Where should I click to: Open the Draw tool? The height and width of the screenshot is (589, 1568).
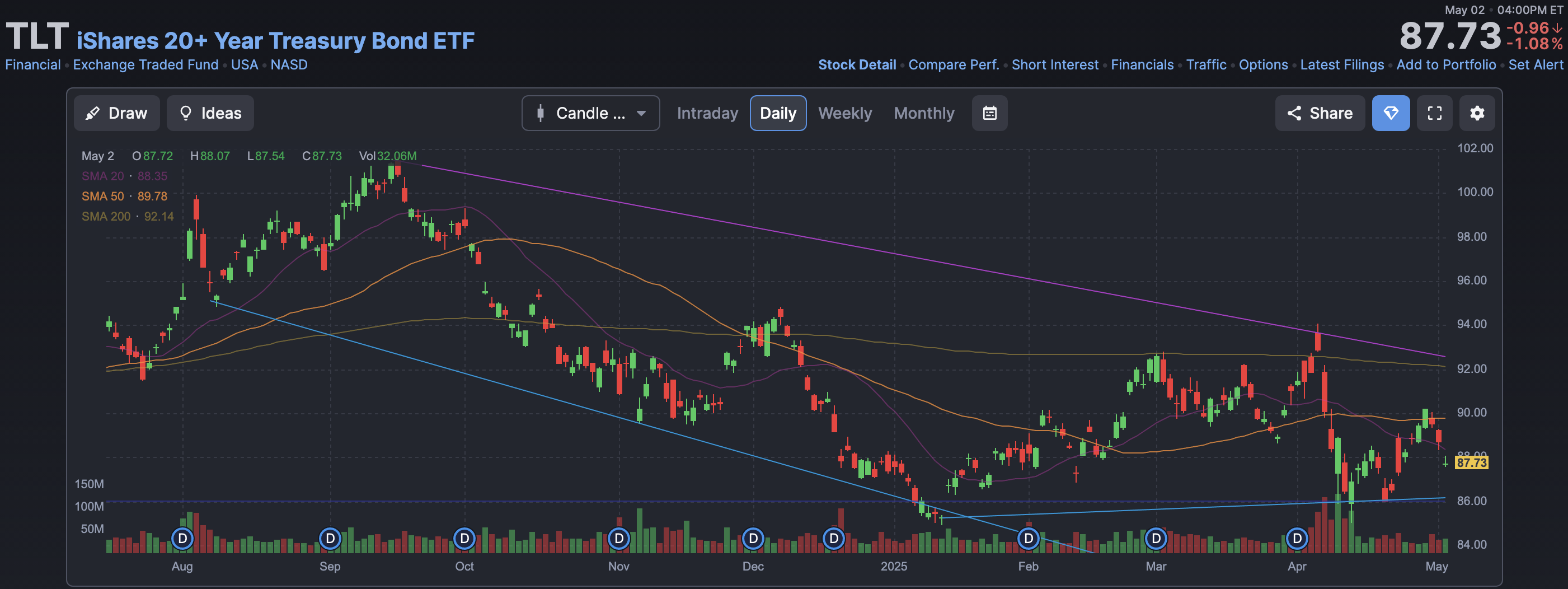(116, 113)
